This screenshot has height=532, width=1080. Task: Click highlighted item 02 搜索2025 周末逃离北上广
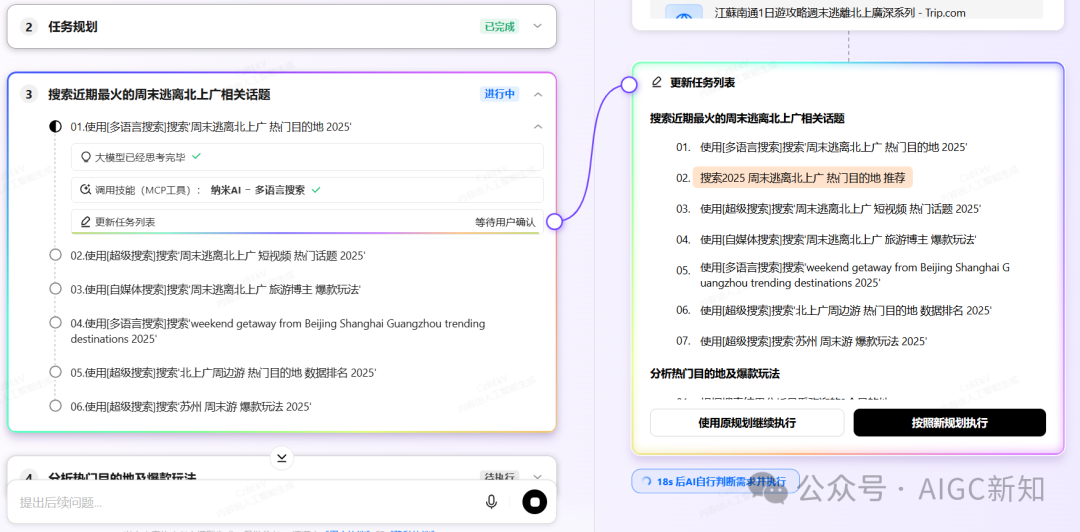(x=802, y=178)
